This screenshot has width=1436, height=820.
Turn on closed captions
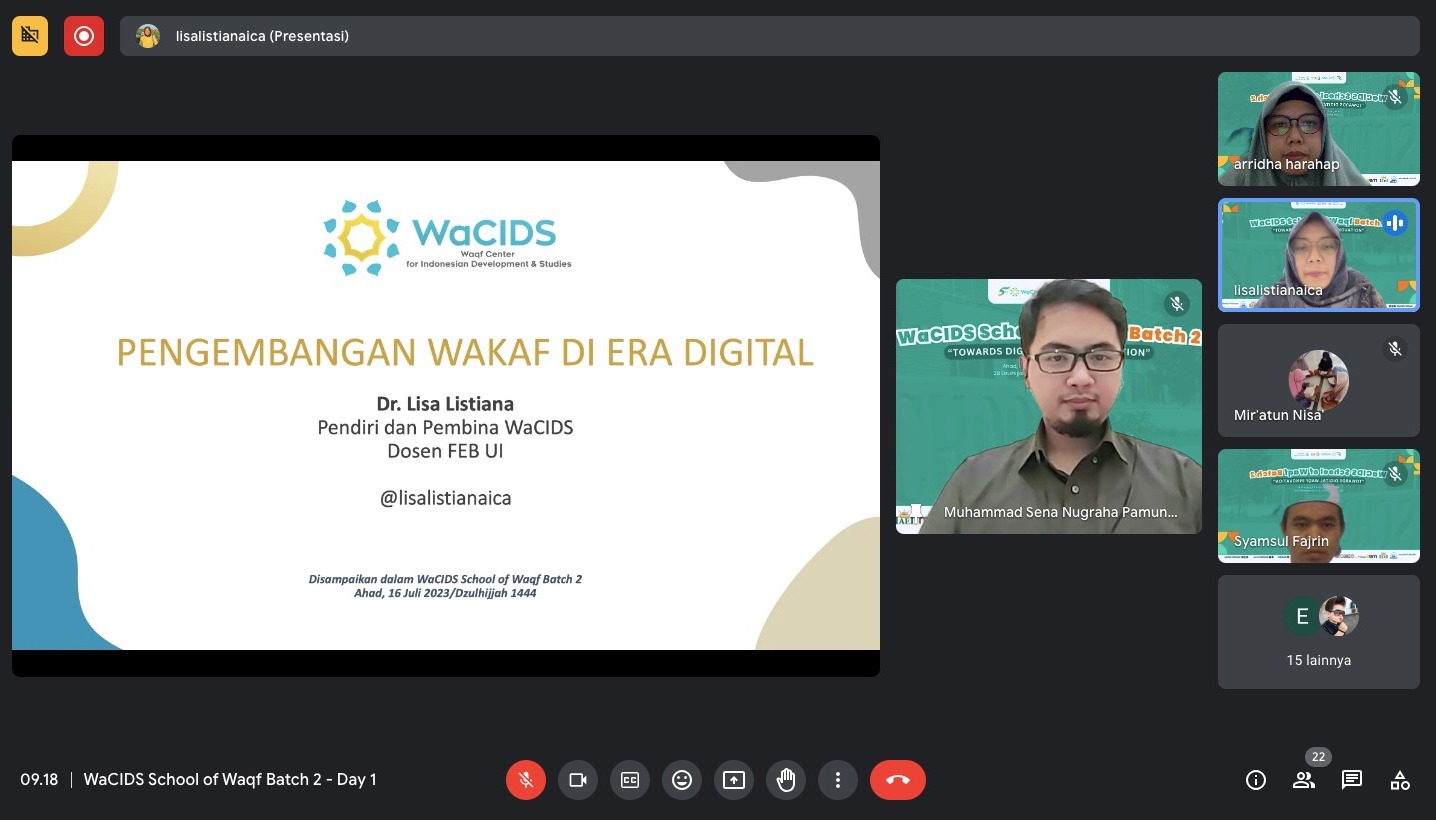[x=630, y=780]
